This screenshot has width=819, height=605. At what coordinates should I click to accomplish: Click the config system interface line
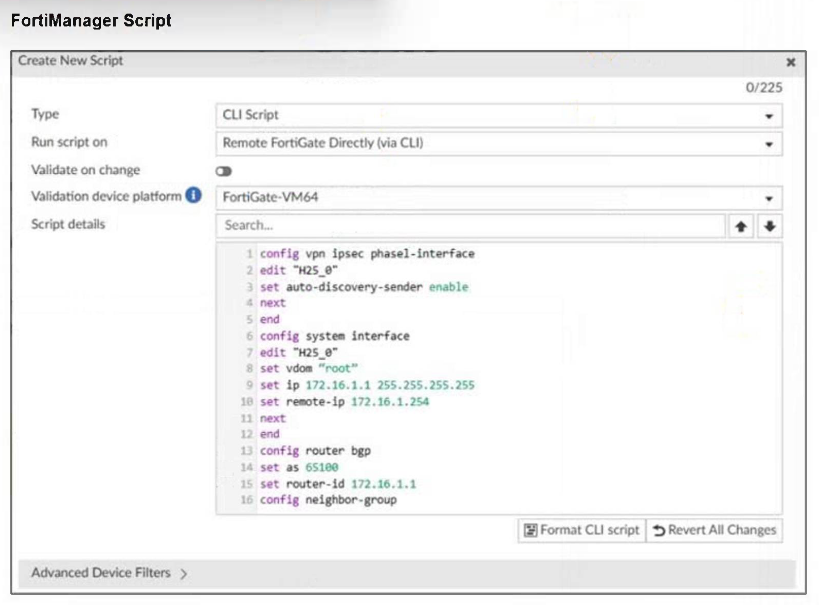pos(334,336)
